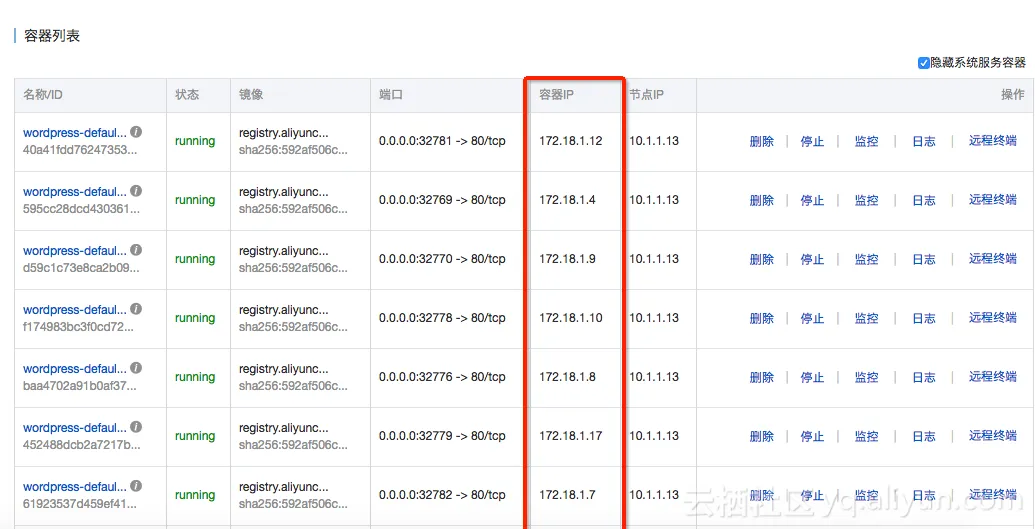
Task: Open container name link above baa4702a91b0af37
Action: (x=75, y=369)
